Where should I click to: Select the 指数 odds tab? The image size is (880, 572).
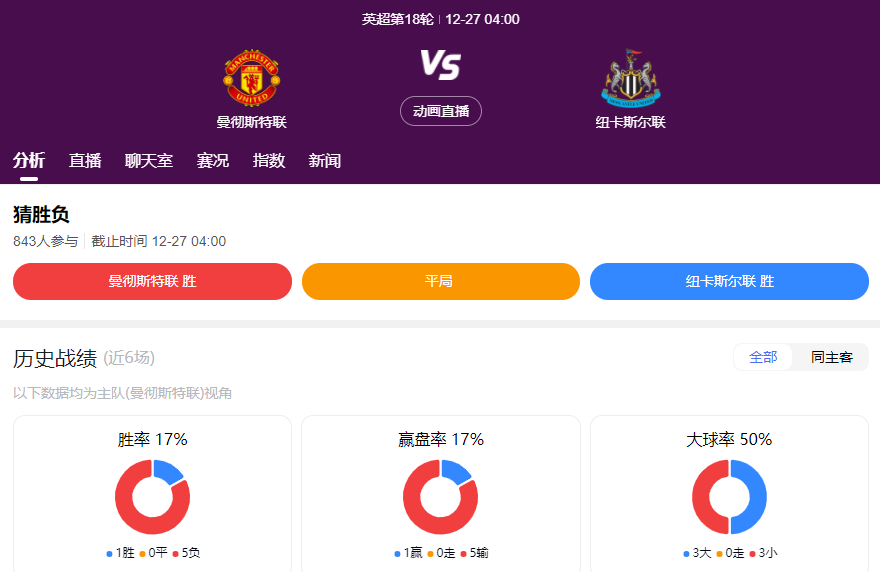(x=269, y=160)
